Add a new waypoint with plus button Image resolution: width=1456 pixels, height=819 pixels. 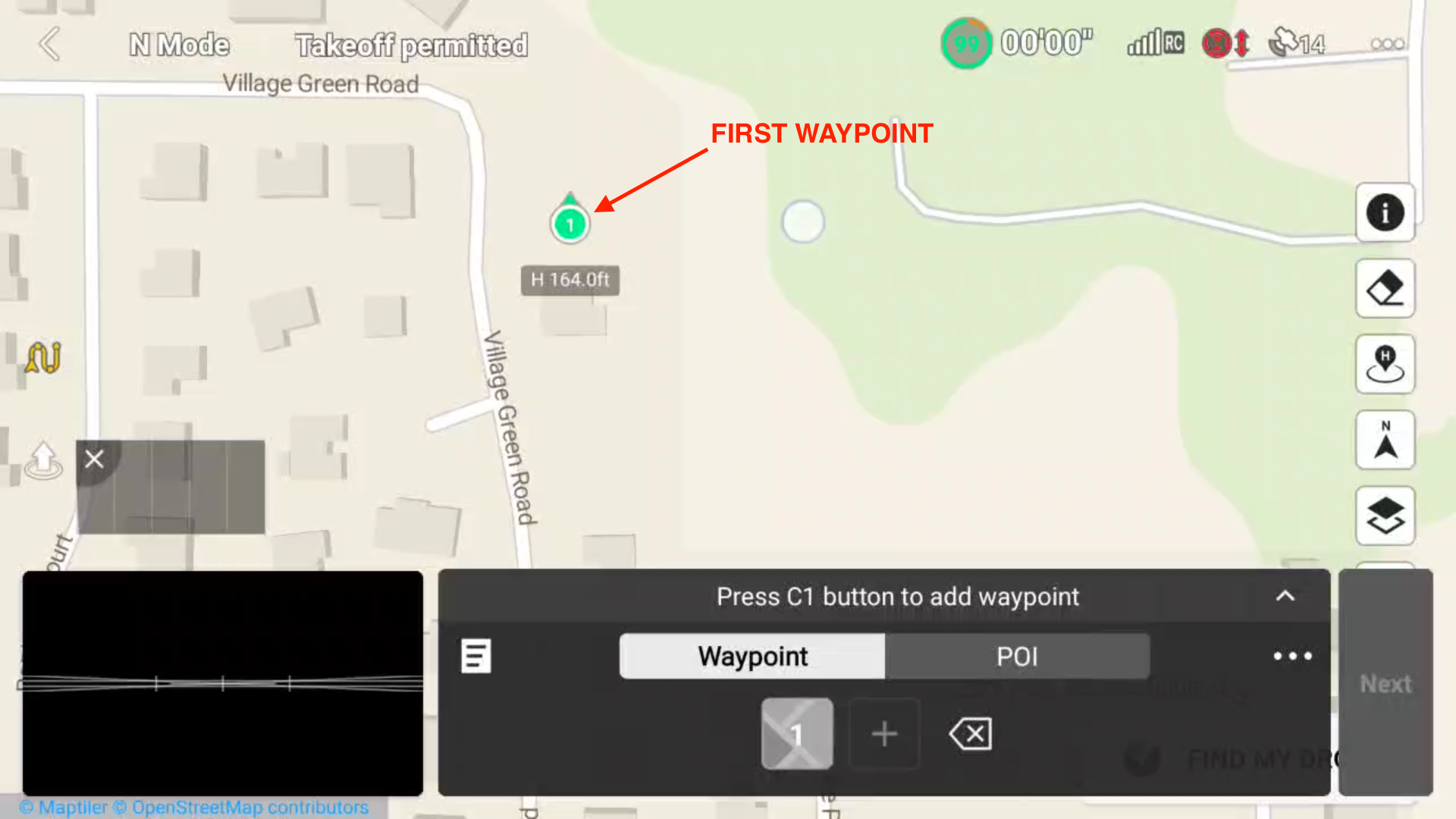884,733
